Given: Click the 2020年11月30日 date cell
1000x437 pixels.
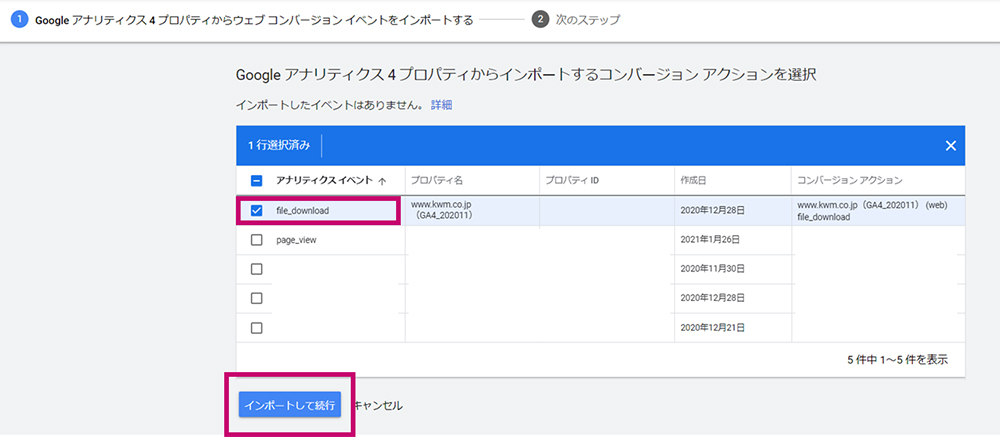Looking at the screenshot, I should (712, 269).
